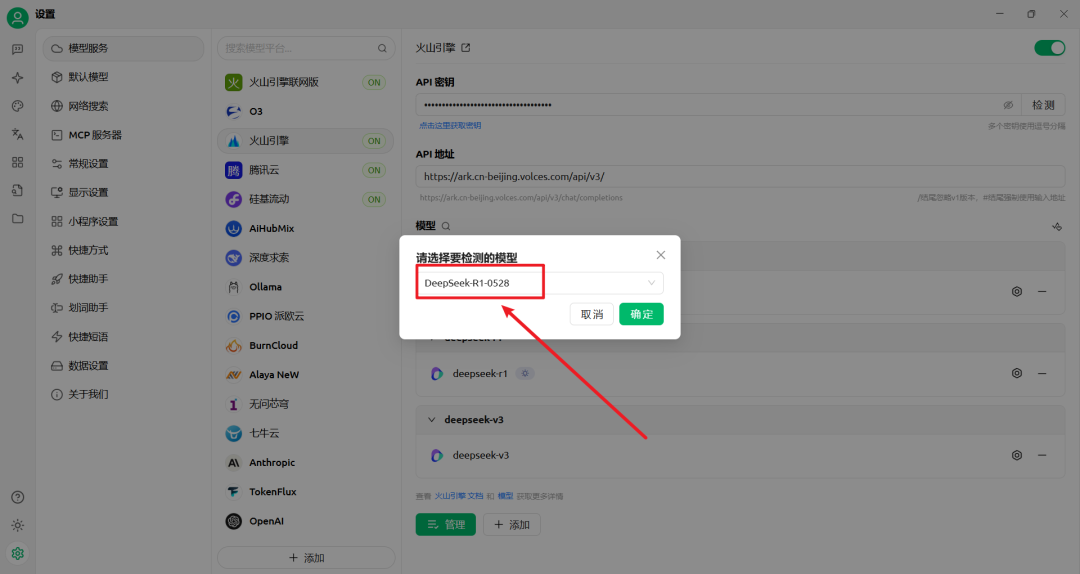Image resolution: width=1080 pixels, height=574 pixels.
Task: Open settings gear for deepseek-r1 model
Action: 1017,373
